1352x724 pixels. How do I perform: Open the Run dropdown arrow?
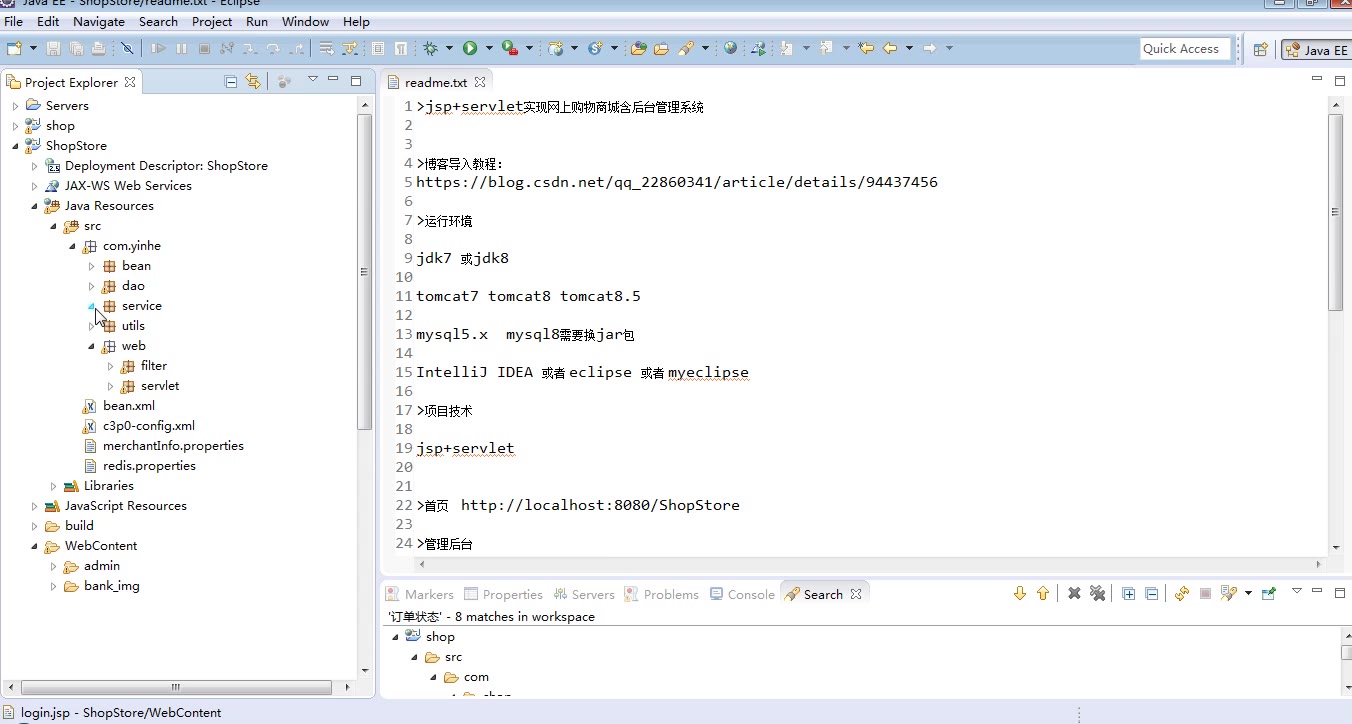[488, 48]
